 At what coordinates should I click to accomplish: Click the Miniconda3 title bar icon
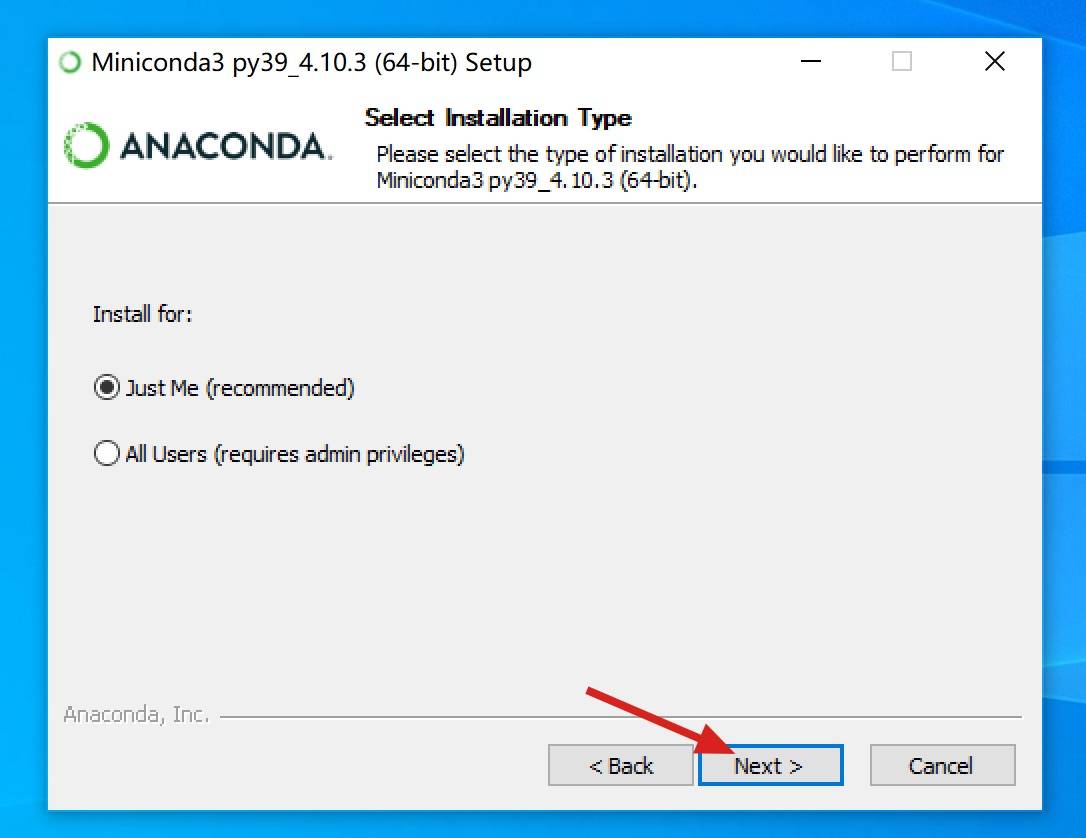70,62
